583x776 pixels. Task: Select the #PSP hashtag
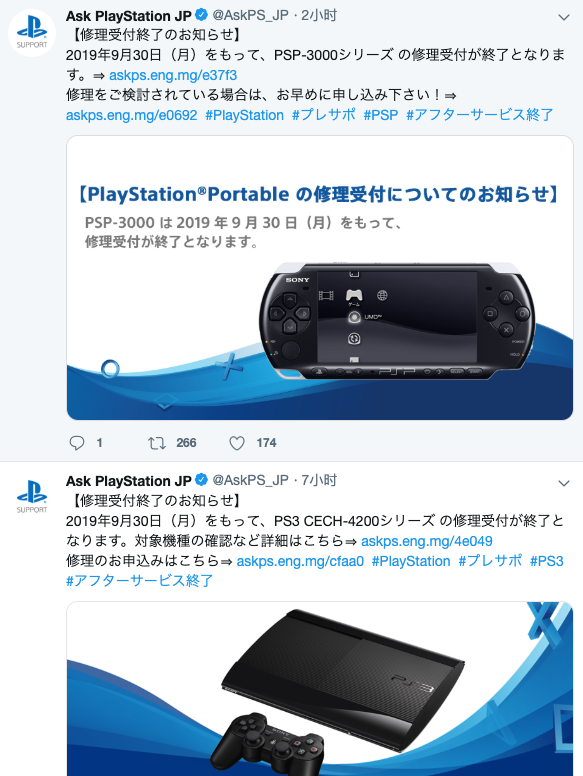(381, 115)
